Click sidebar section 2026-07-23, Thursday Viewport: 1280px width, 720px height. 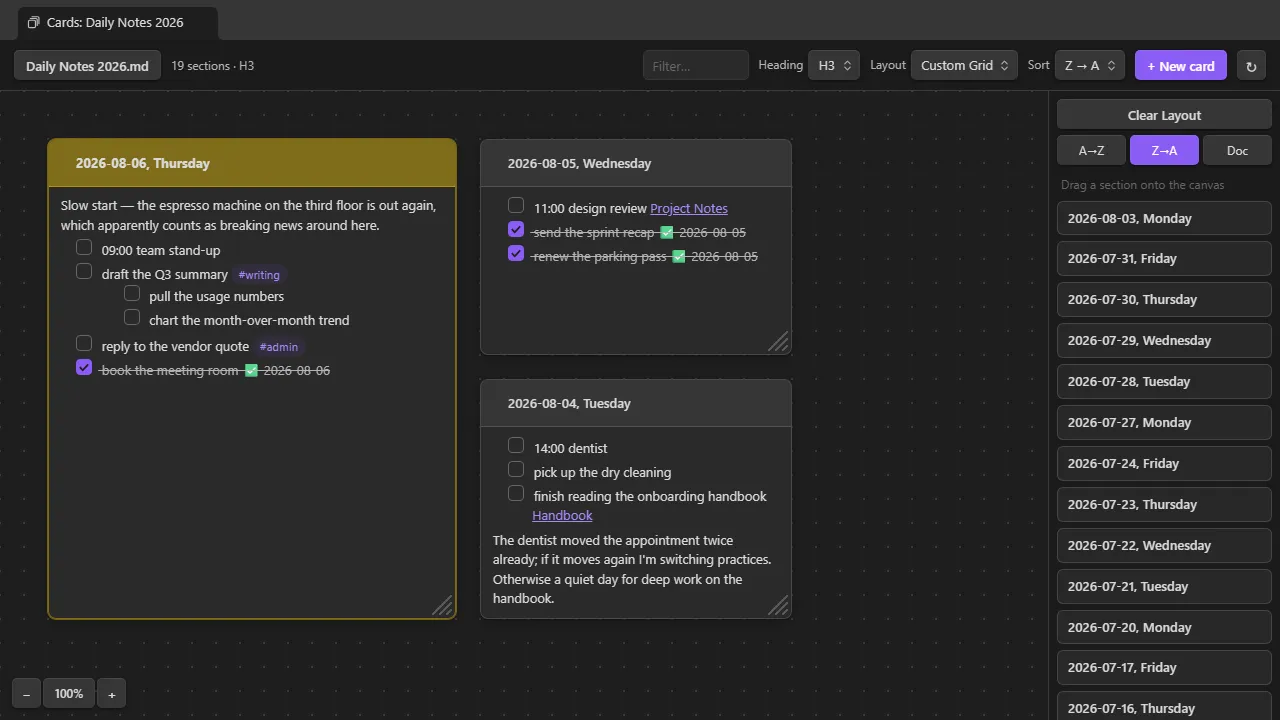[x=1164, y=505]
